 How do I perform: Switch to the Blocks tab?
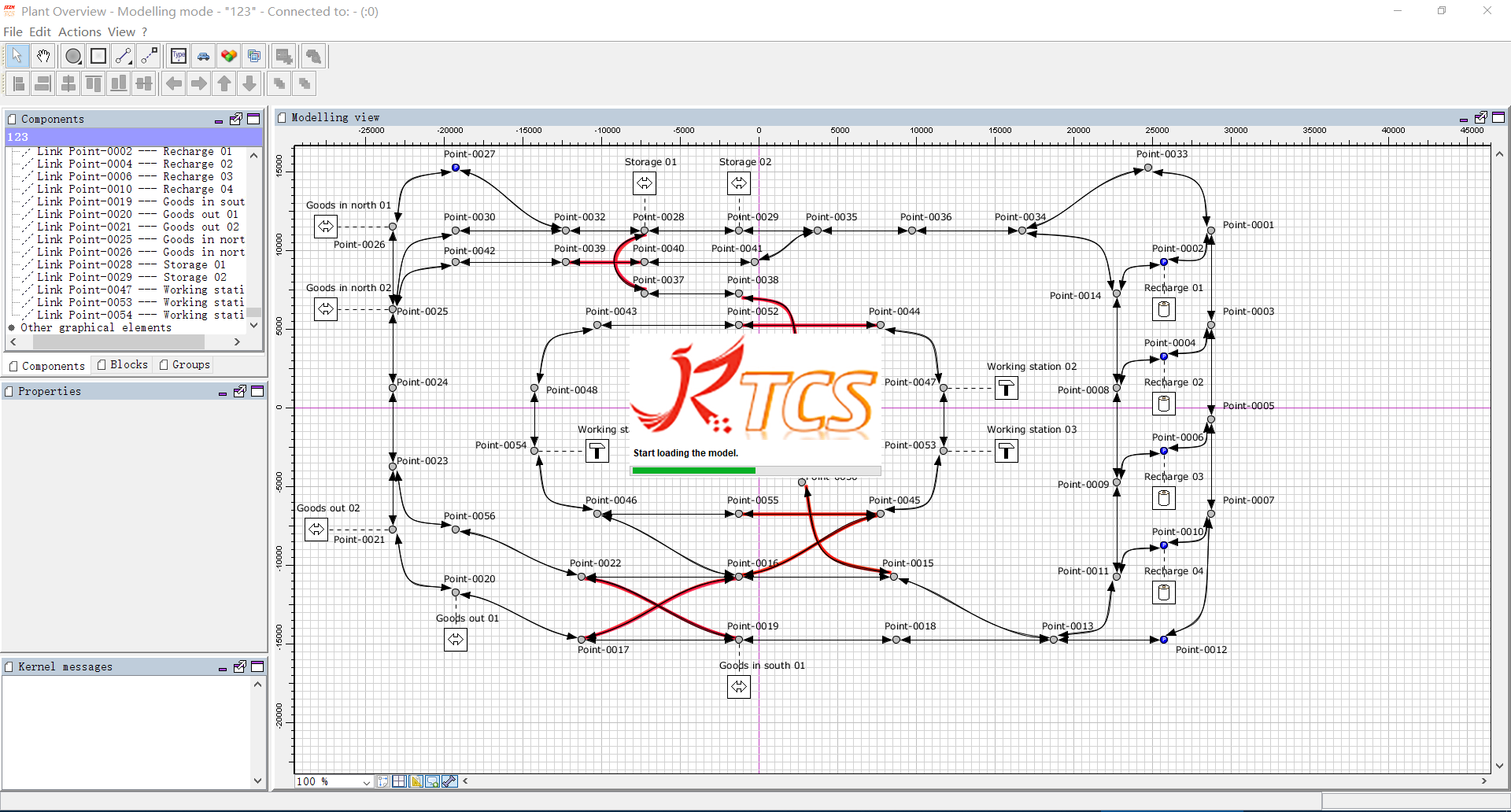[x=123, y=365]
